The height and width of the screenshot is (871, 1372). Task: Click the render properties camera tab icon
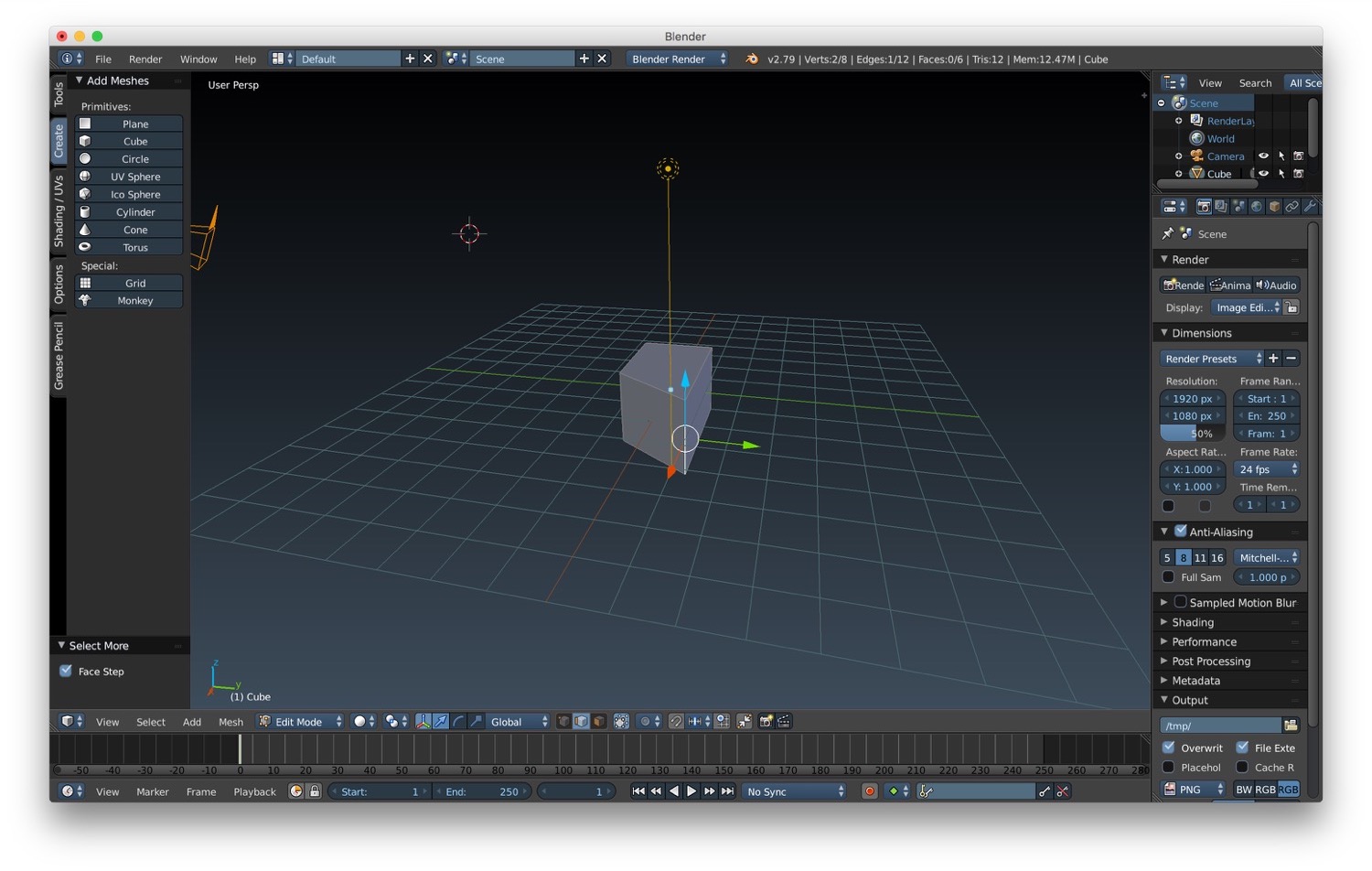[1204, 207]
